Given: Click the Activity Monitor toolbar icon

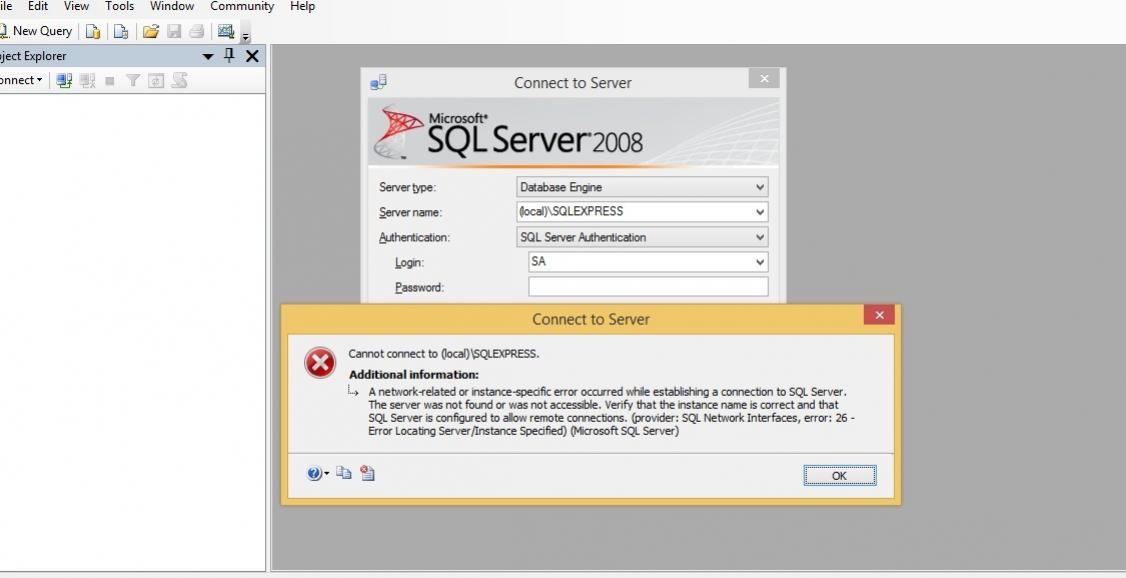Looking at the screenshot, I should (226, 31).
